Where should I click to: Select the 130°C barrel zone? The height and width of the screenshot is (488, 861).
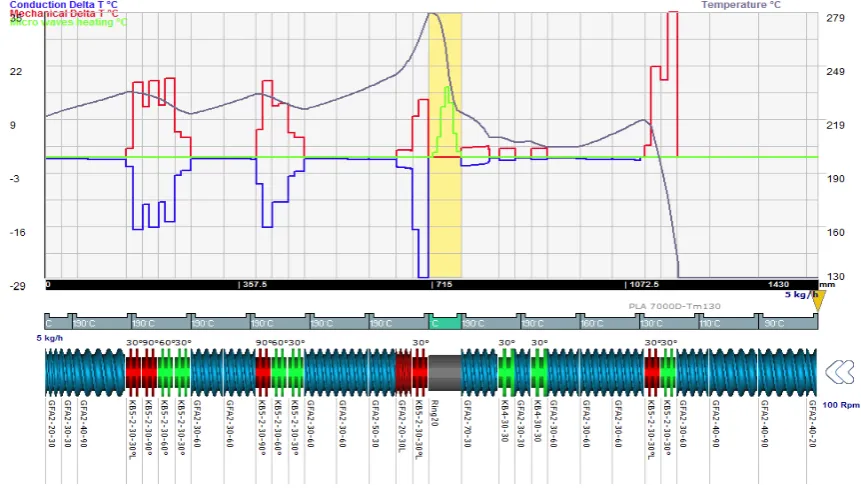click(669, 323)
